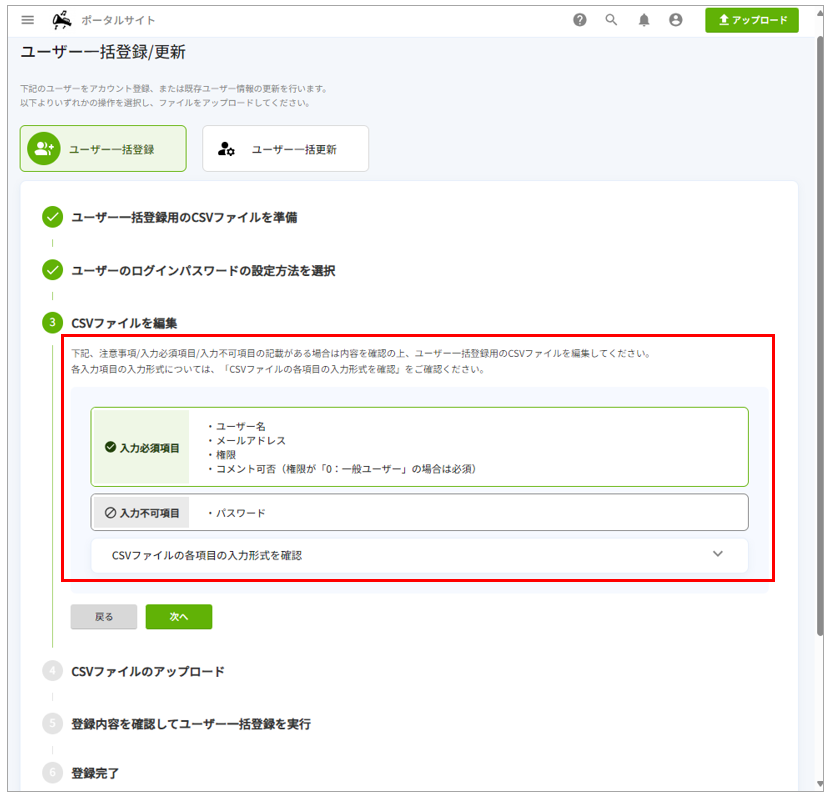
Task: Click the step 4 grey number badge
Action: [52, 670]
